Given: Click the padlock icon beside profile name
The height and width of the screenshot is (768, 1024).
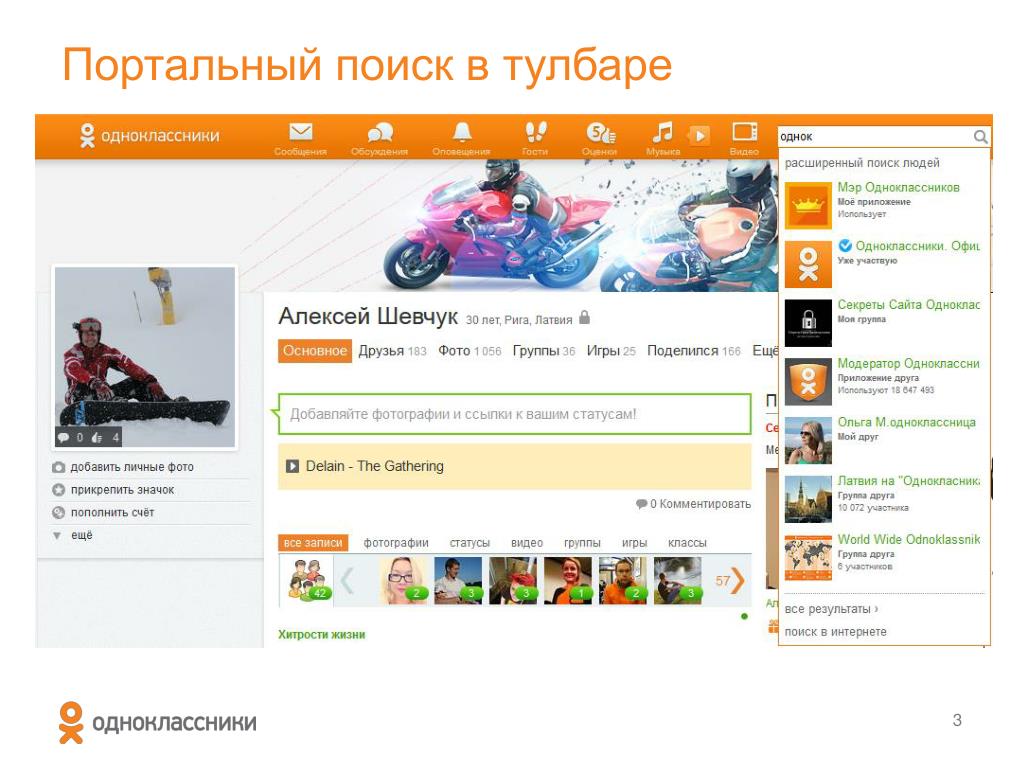Looking at the screenshot, I should point(584,318).
